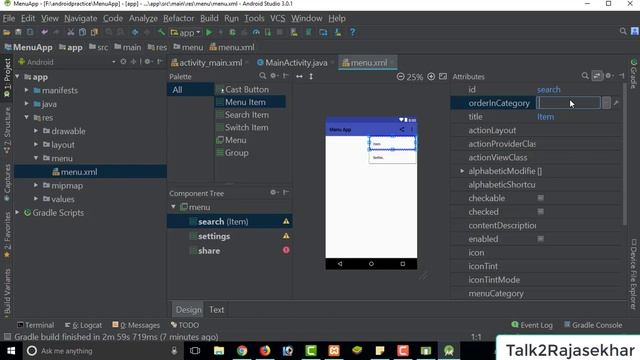This screenshot has height=360, width=640.
Task: Zoom out the design preview
Action: coord(400,76)
